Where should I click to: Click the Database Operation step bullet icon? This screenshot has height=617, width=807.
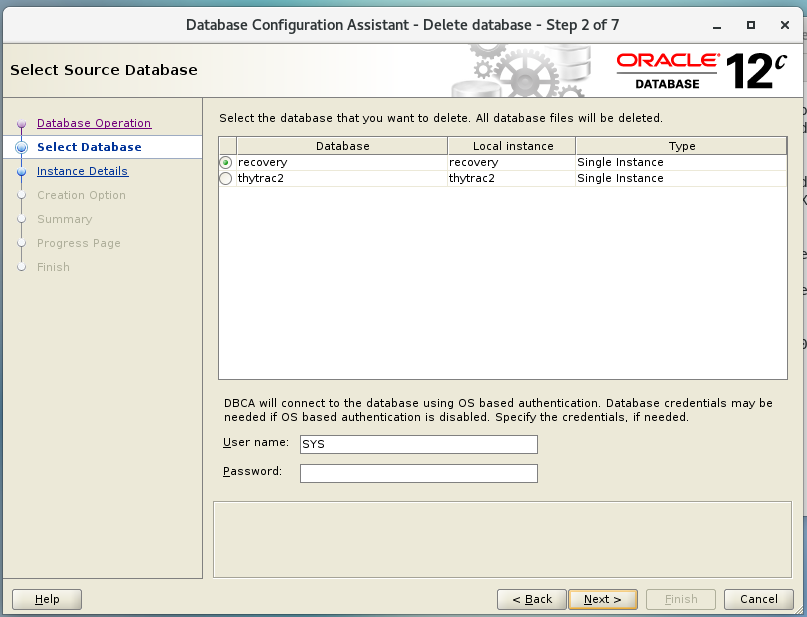[x=22, y=124]
